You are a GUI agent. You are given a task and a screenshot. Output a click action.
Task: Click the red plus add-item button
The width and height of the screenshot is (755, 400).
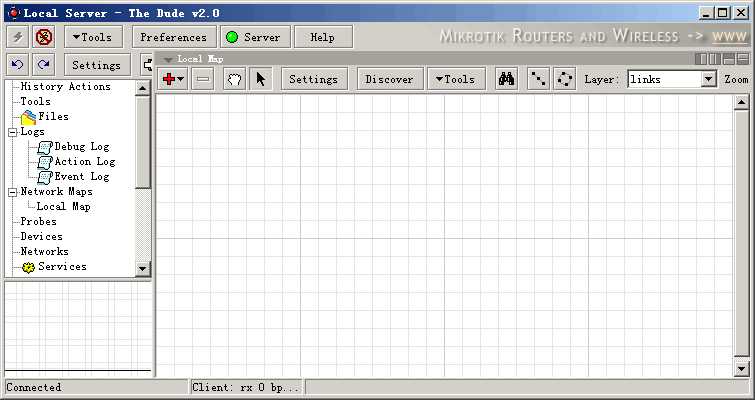point(172,79)
